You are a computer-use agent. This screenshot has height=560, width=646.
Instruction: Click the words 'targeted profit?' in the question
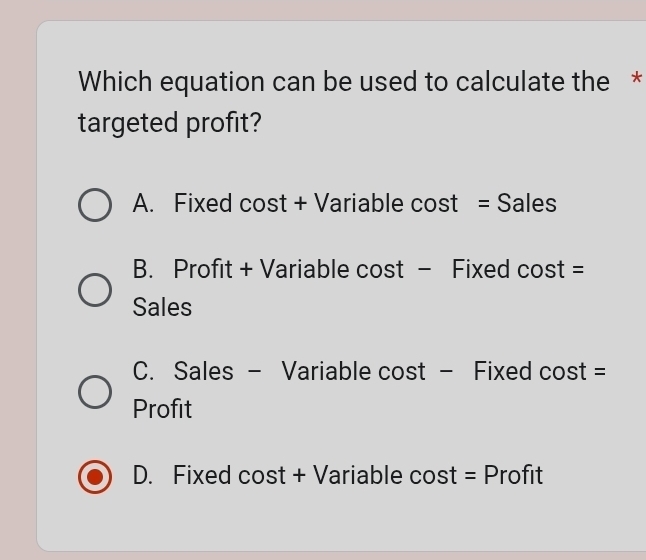point(170,124)
